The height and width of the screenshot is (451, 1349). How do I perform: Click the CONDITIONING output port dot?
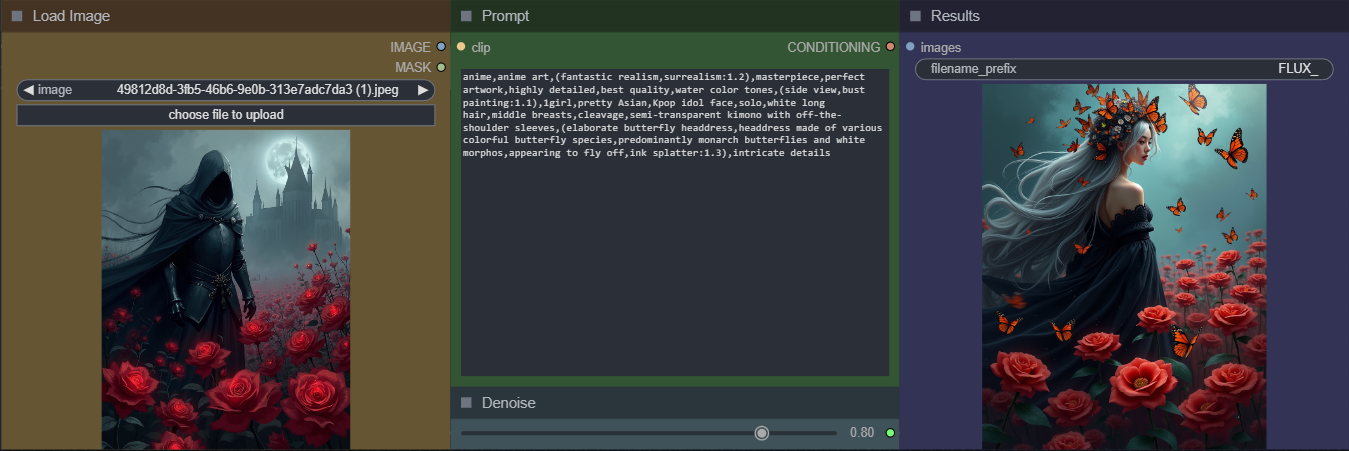tap(890, 47)
